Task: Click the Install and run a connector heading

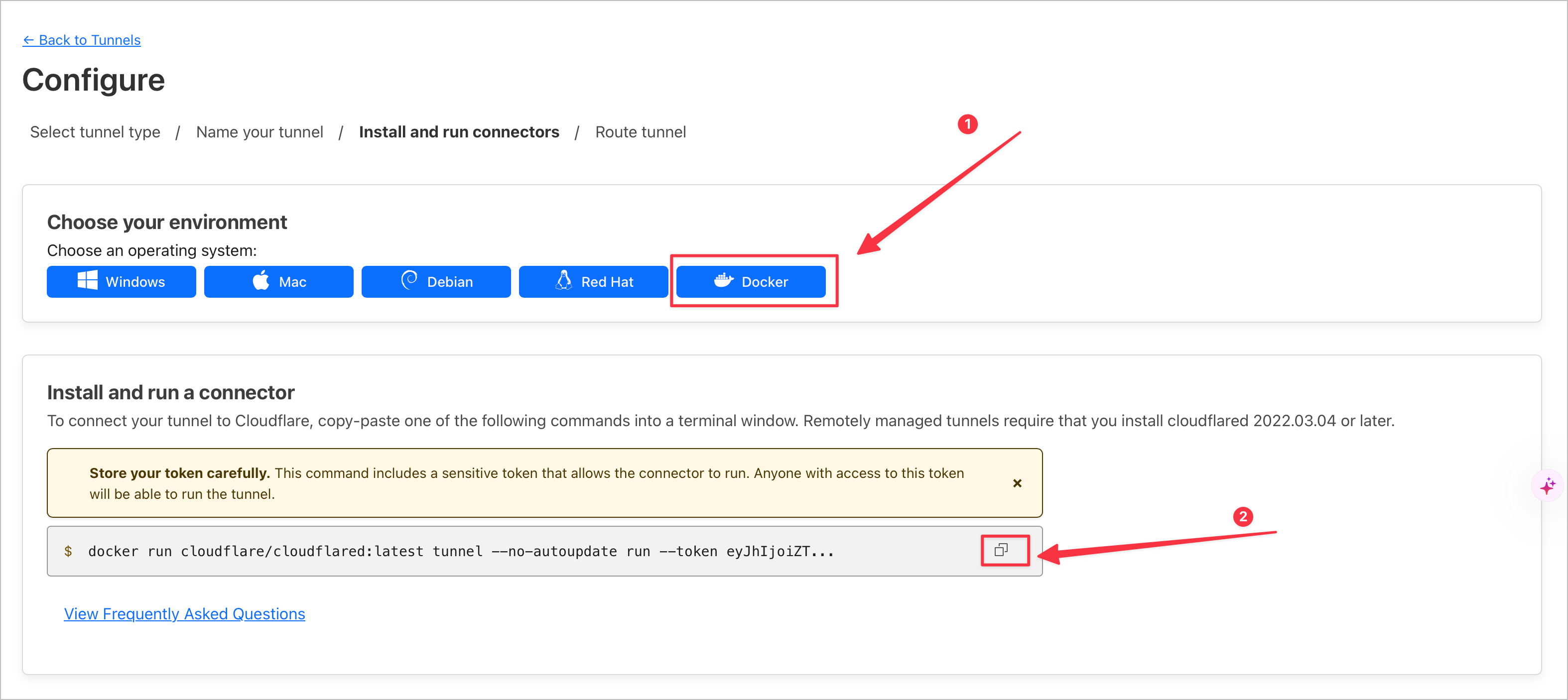Action: click(170, 392)
